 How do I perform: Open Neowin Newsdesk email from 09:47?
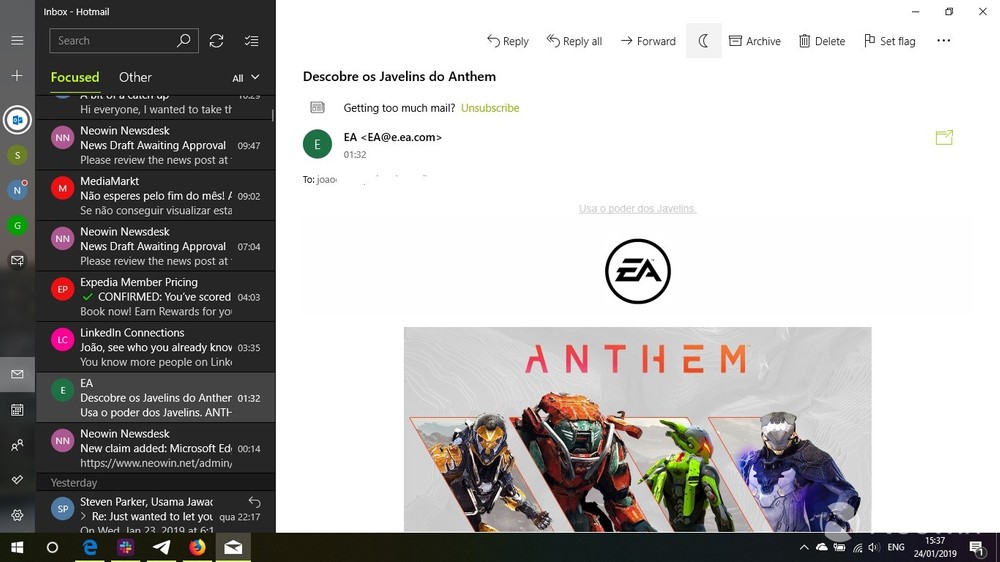click(x=156, y=145)
